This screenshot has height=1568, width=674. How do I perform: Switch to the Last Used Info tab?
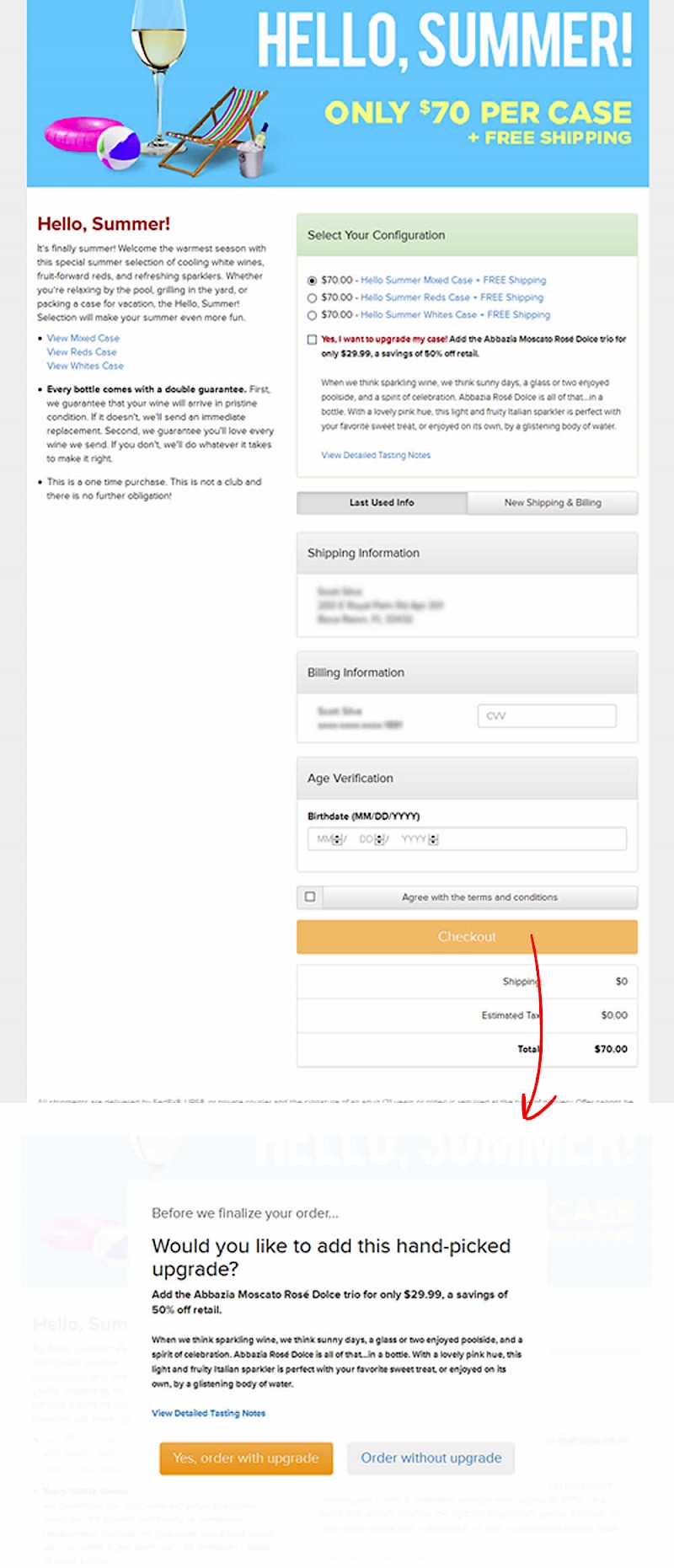tap(382, 502)
